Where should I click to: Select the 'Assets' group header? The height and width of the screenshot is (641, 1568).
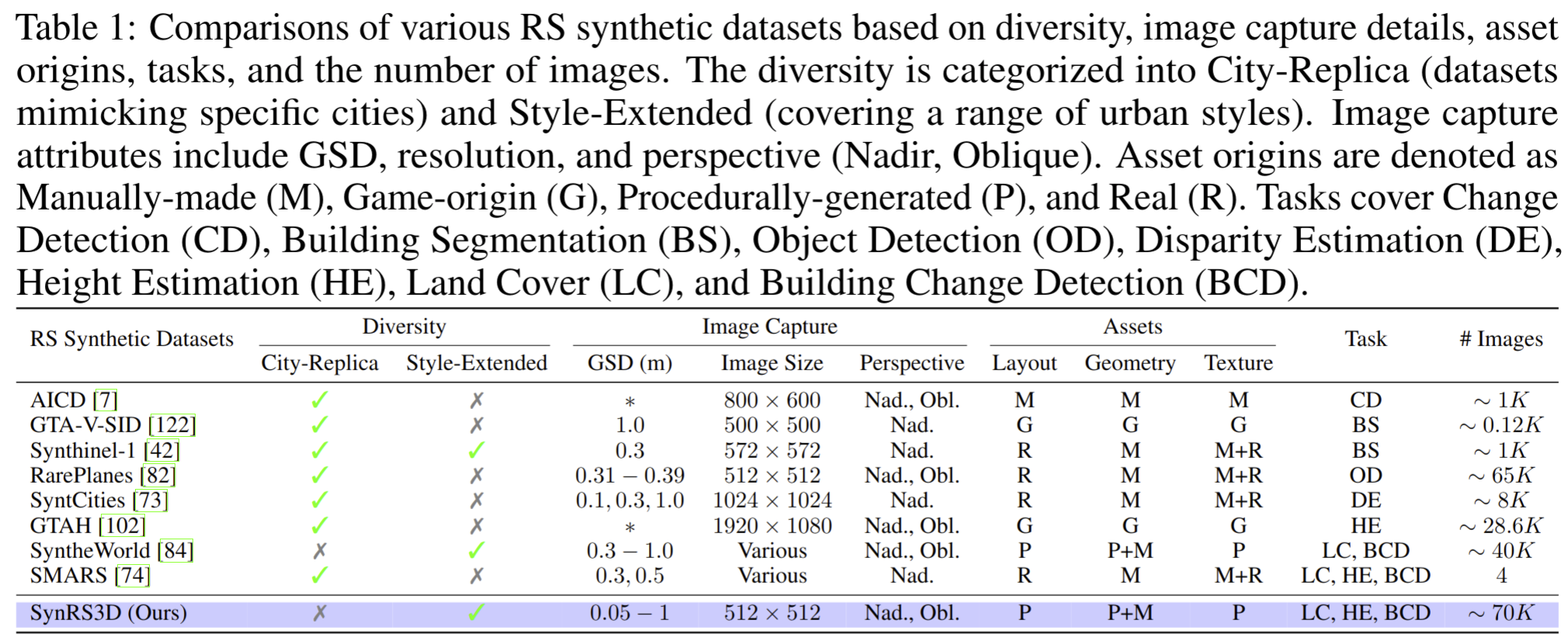tap(1133, 327)
